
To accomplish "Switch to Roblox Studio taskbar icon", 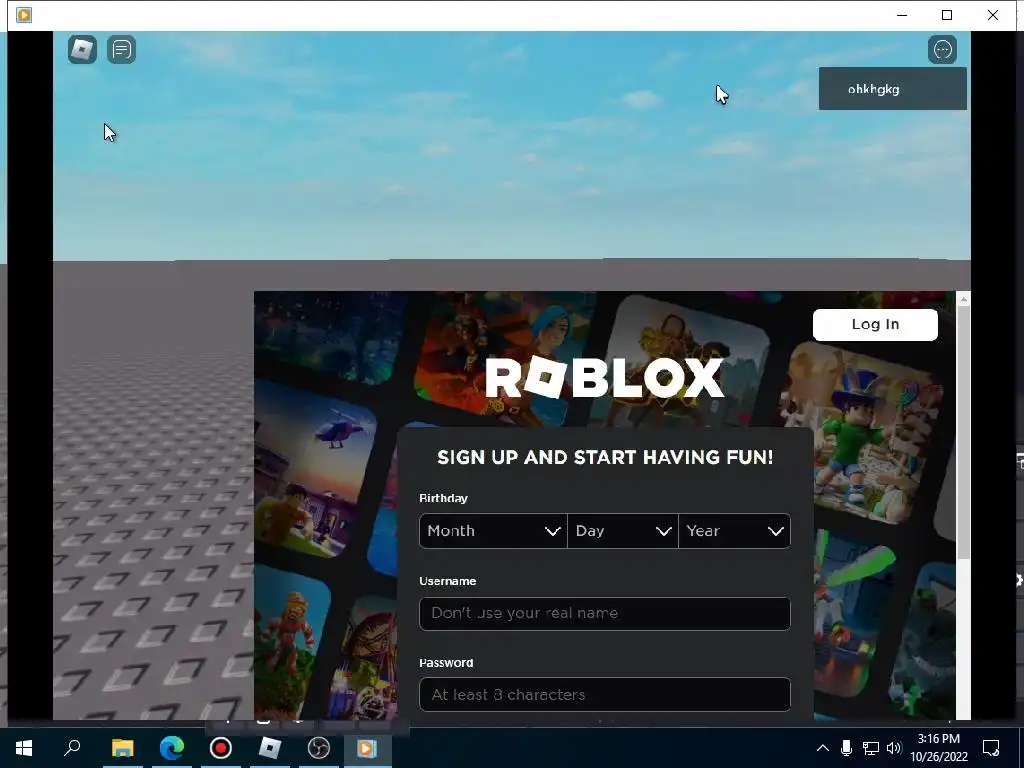I will tap(270, 748).
